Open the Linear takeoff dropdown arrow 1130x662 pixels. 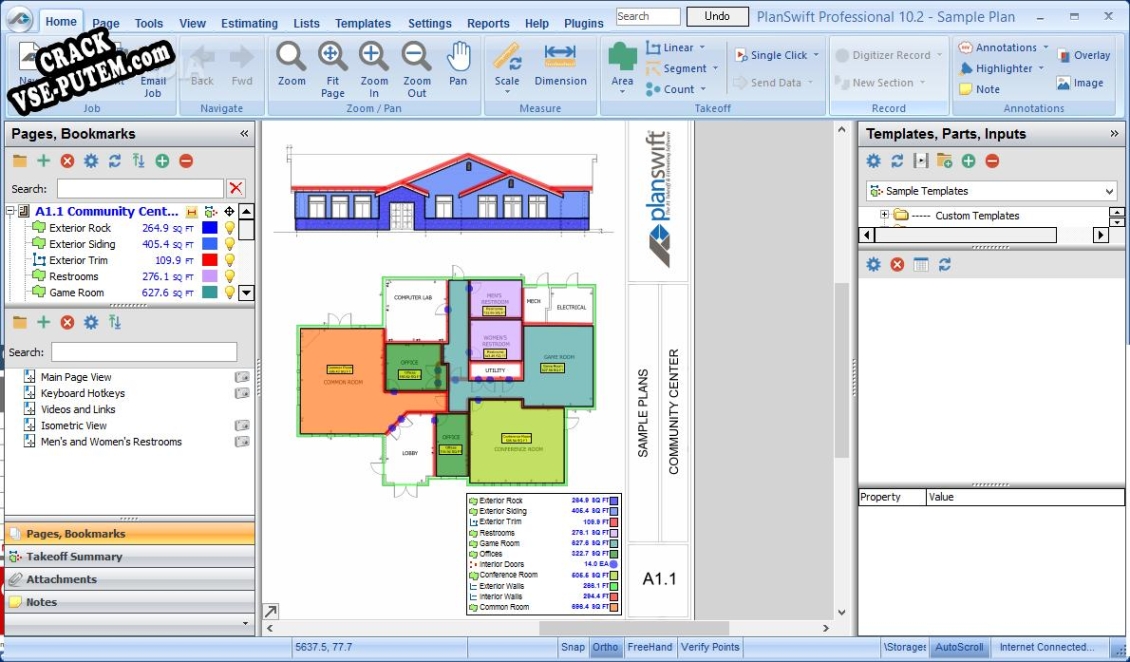click(x=702, y=47)
